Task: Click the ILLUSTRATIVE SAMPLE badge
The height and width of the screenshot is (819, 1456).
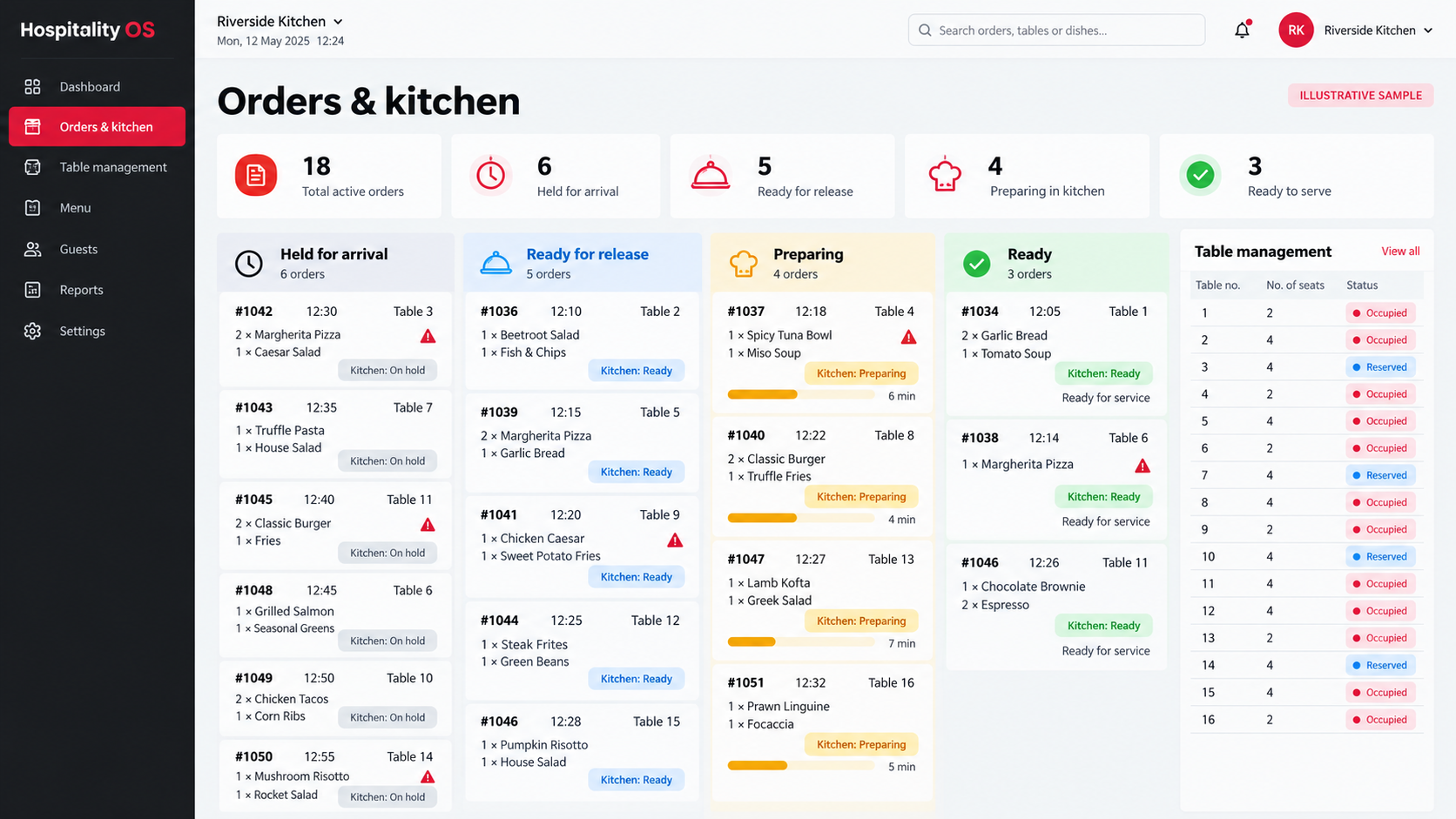Action: pyautogui.click(x=1360, y=96)
